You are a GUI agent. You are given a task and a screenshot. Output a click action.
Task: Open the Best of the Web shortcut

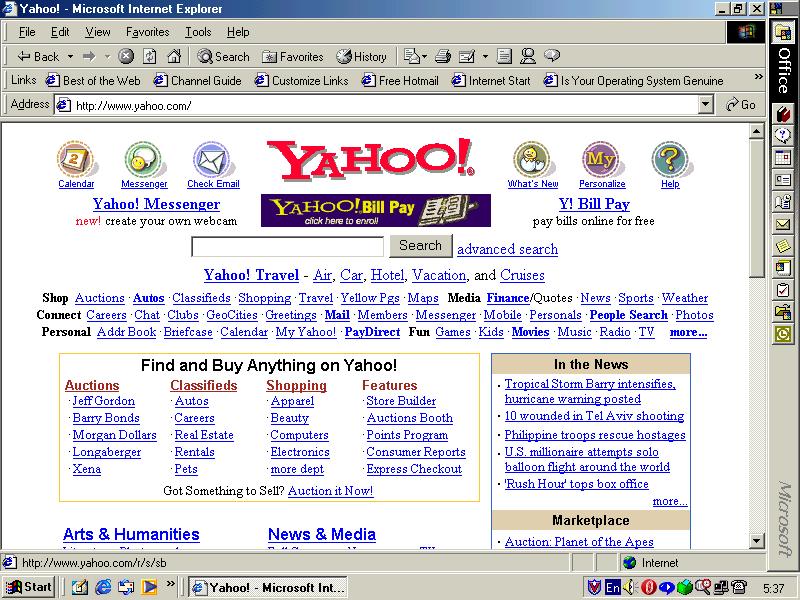(93, 81)
